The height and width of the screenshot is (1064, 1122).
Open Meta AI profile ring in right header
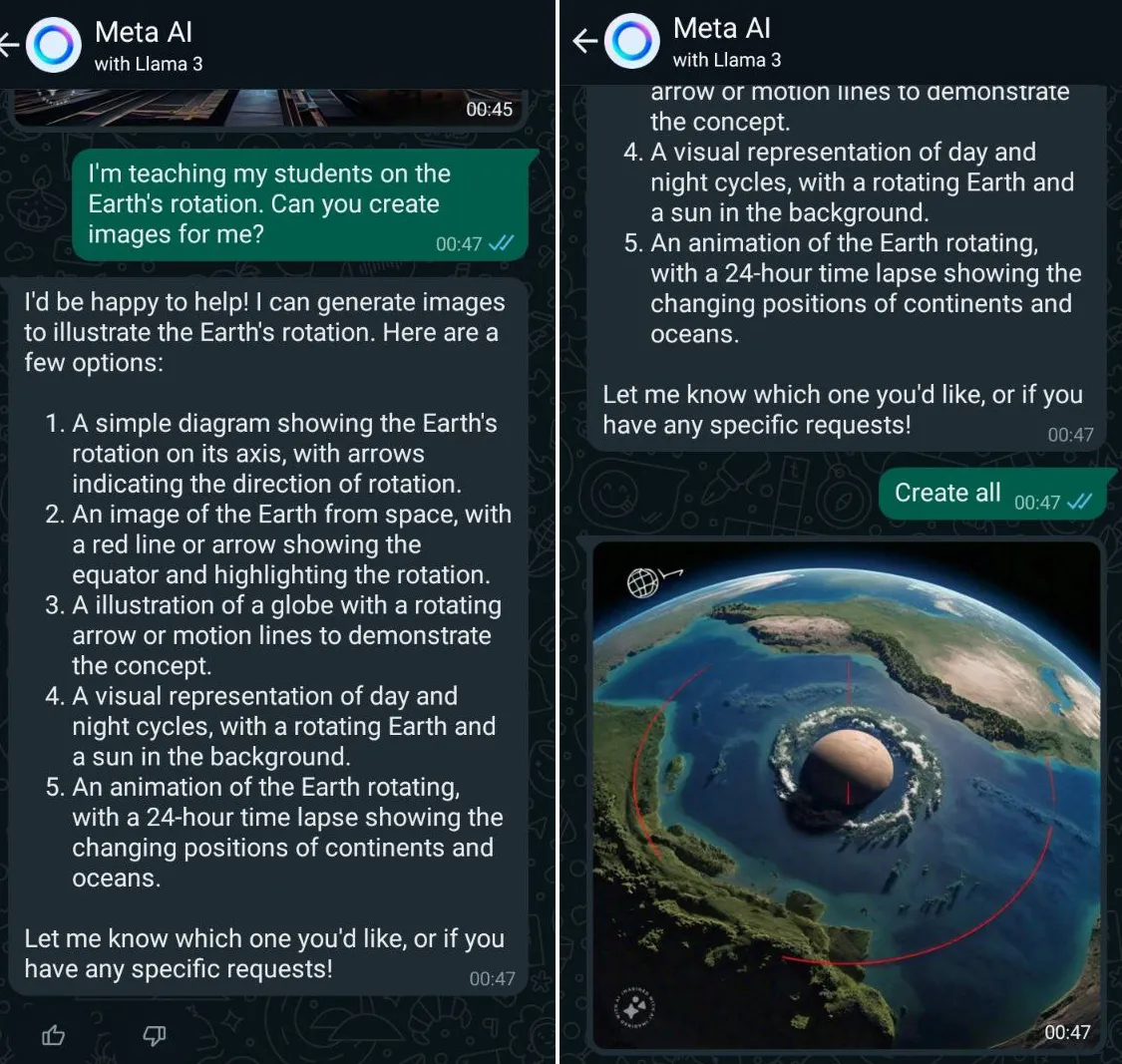pyautogui.click(x=632, y=41)
